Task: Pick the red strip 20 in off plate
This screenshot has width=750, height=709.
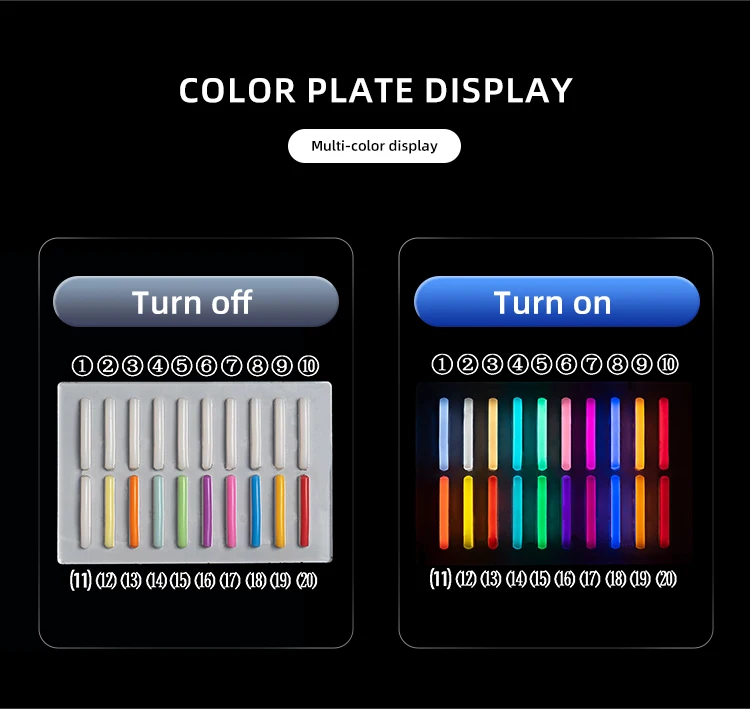Action: [x=304, y=510]
